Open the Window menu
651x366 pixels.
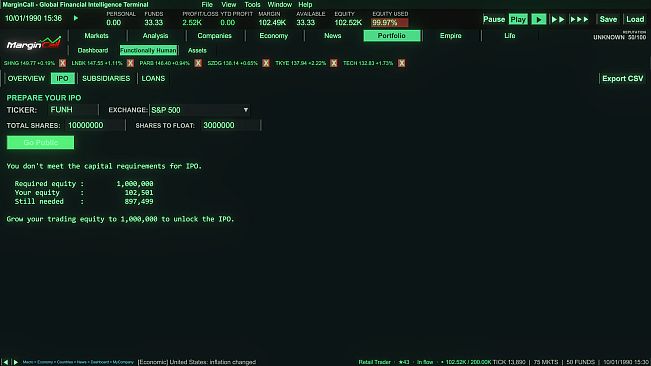click(x=279, y=5)
